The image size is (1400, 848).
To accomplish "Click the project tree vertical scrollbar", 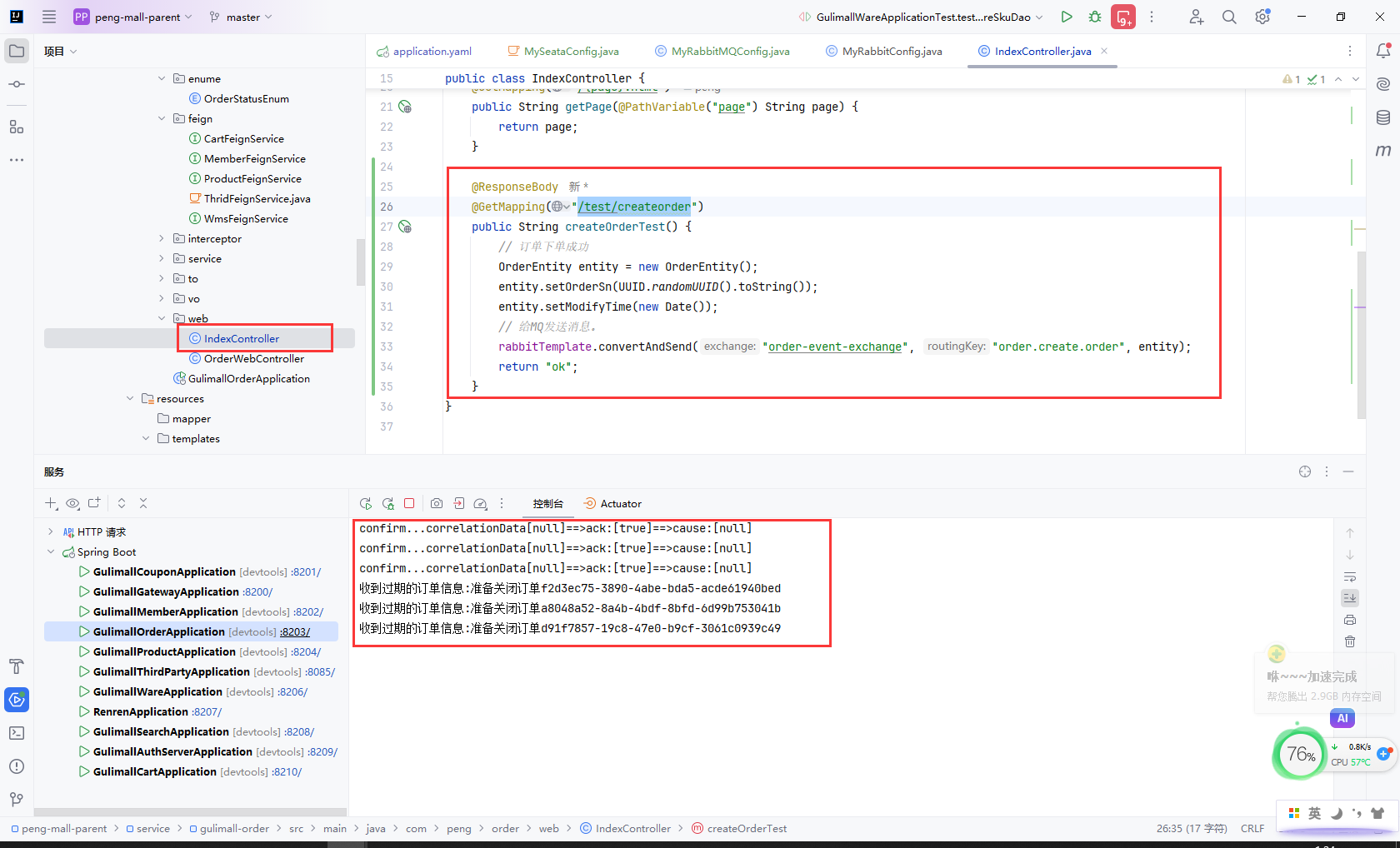I will tap(361, 262).
